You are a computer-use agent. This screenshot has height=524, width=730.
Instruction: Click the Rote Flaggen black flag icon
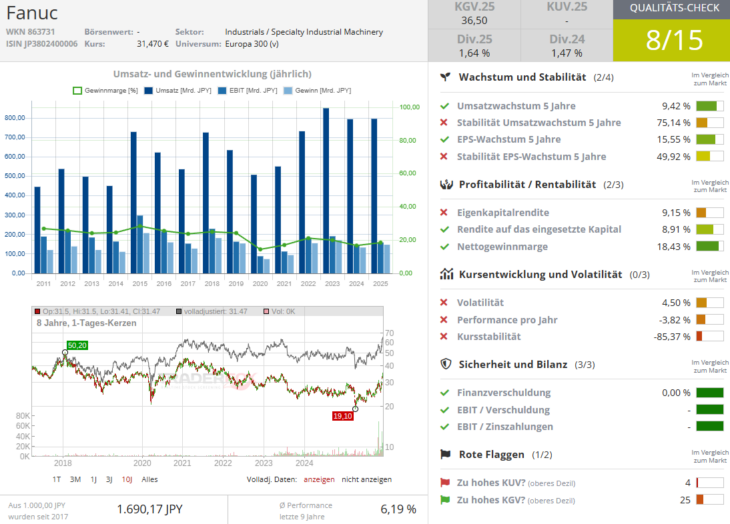[x=445, y=454]
